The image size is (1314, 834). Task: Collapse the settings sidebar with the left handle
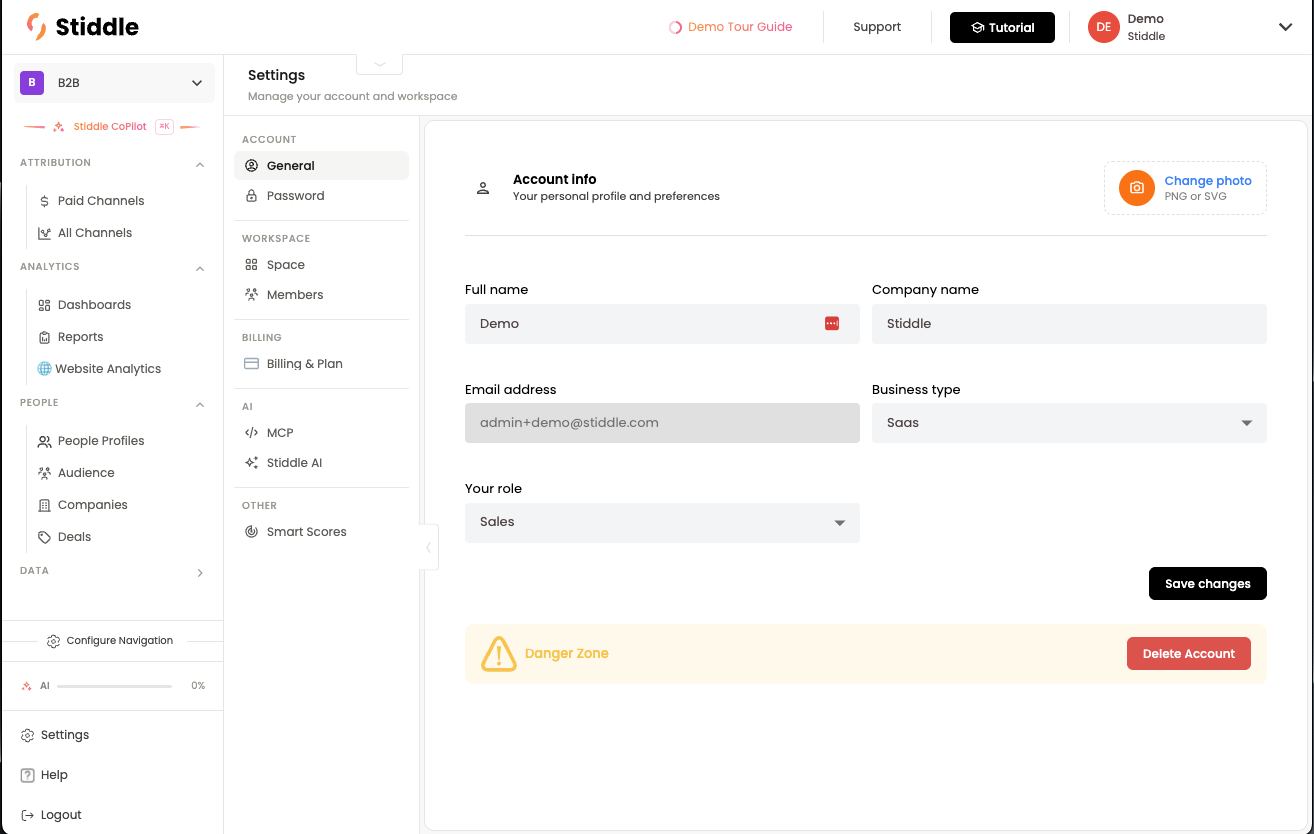point(429,547)
